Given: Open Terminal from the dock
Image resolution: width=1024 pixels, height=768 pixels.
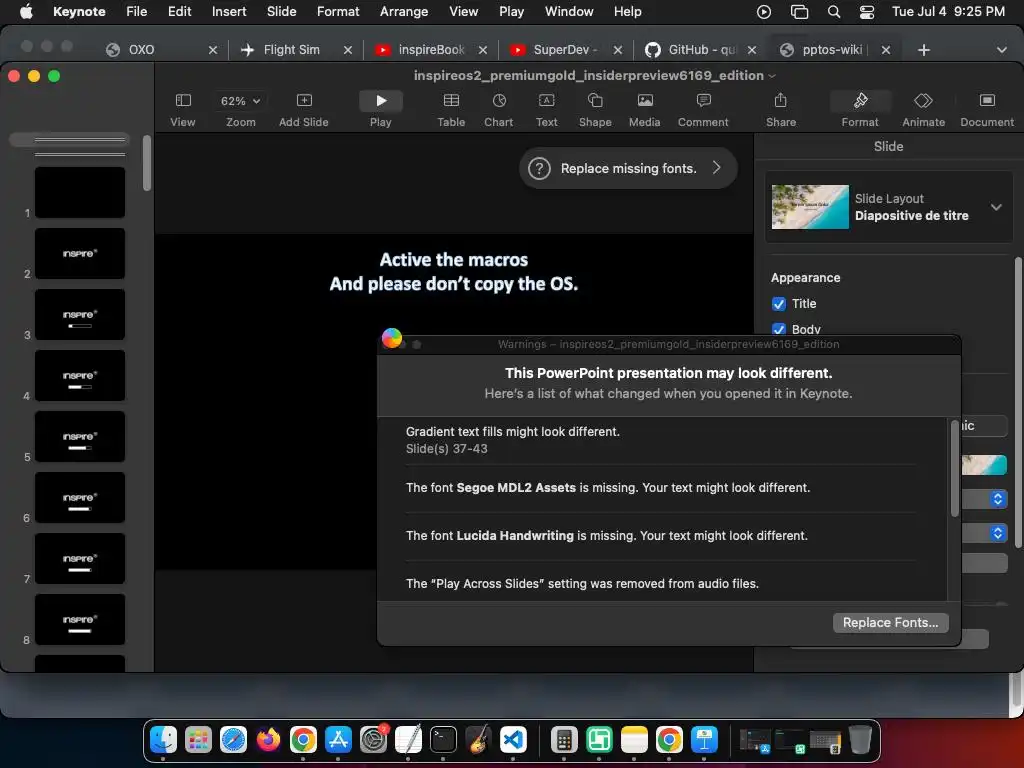Looking at the screenshot, I should click(x=443, y=740).
